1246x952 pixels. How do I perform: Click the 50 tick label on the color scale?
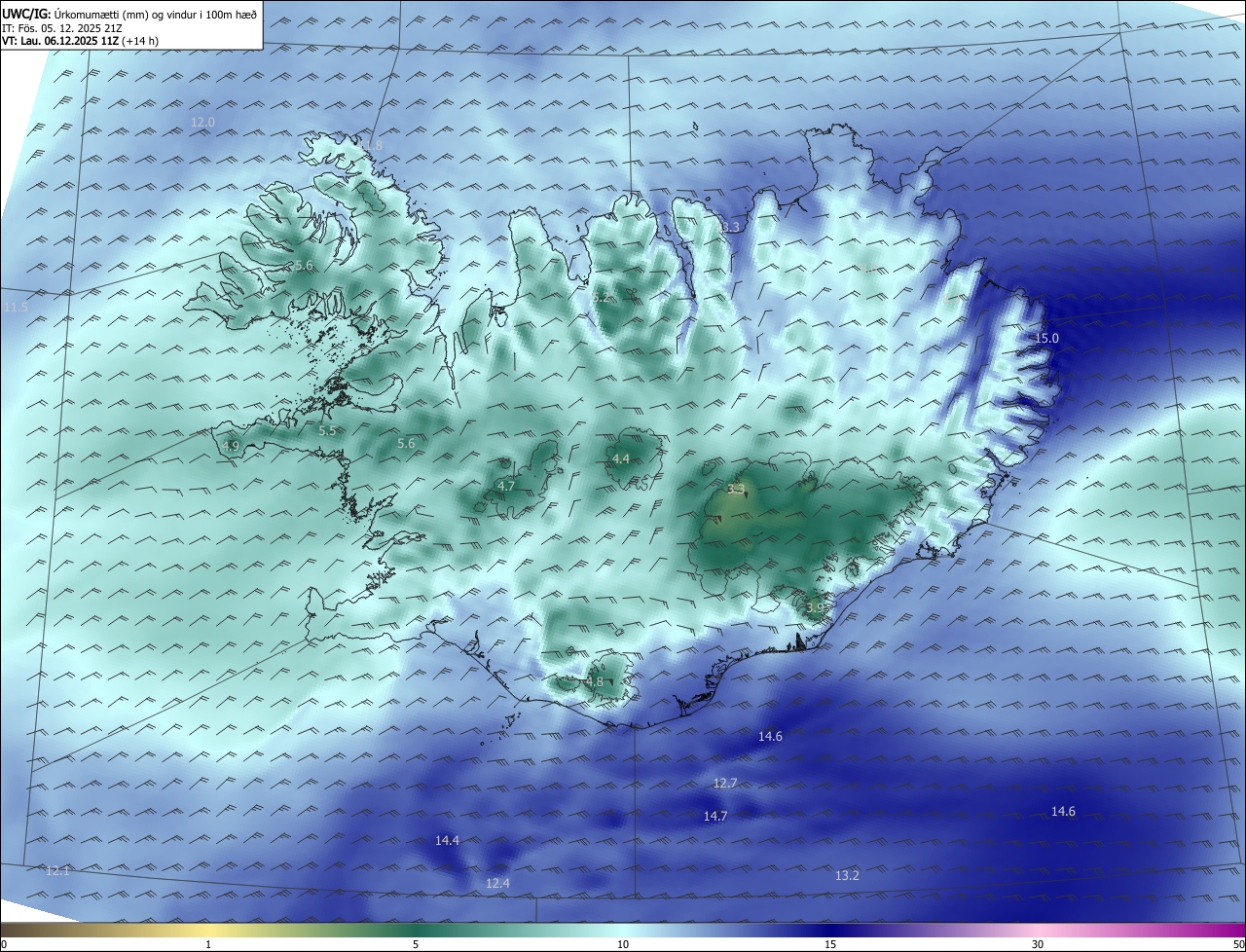pos(1238,944)
